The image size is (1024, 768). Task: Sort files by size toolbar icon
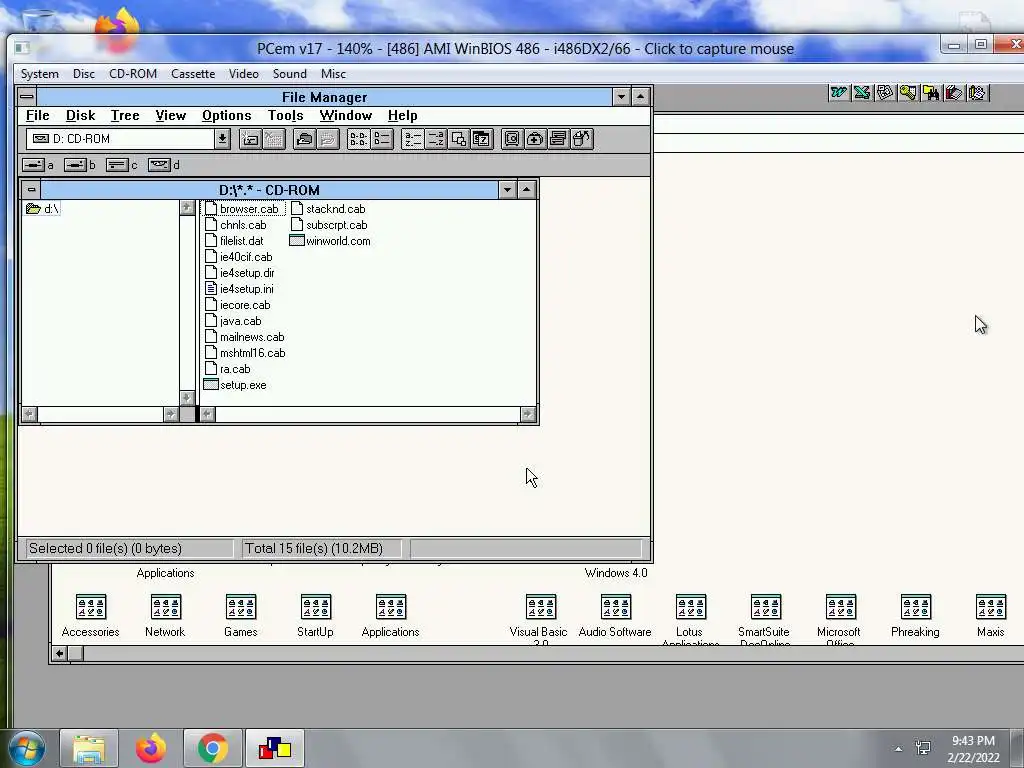click(x=458, y=139)
